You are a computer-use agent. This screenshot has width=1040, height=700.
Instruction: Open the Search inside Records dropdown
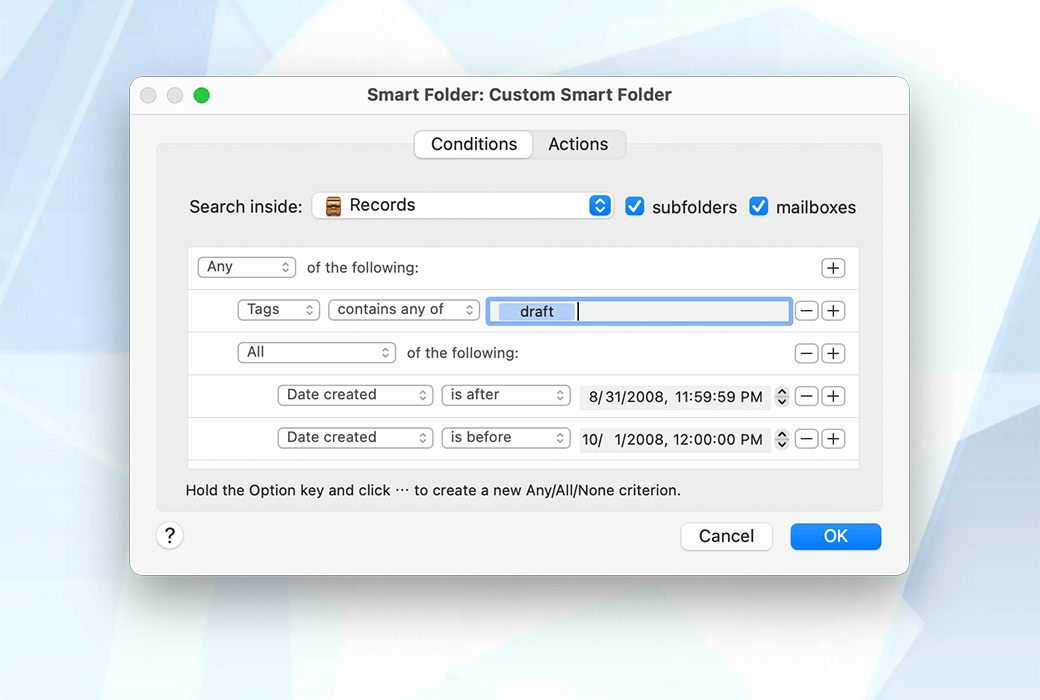click(x=462, y=206)
